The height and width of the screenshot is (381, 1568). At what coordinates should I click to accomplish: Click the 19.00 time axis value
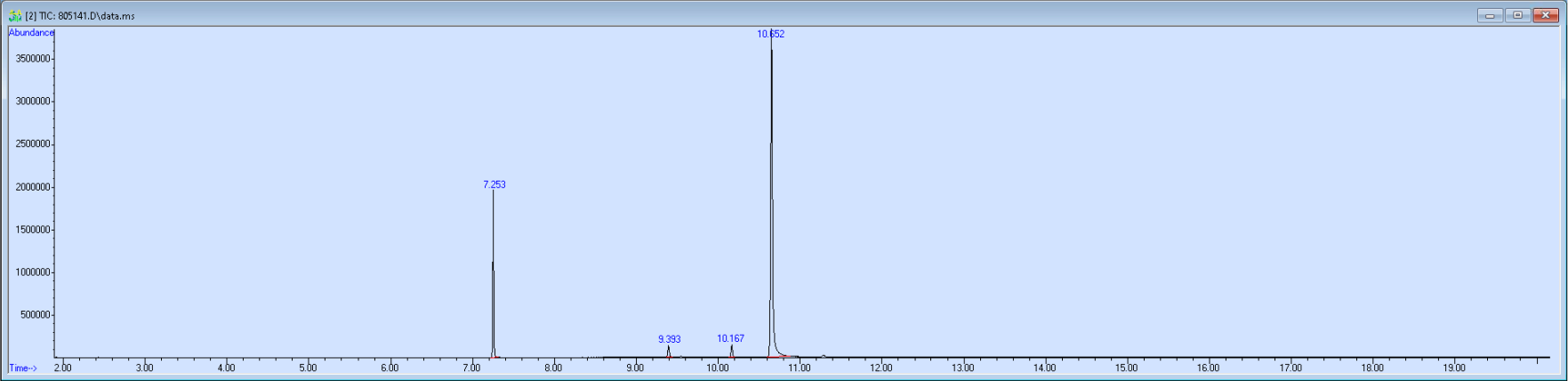click(1454, 368)
